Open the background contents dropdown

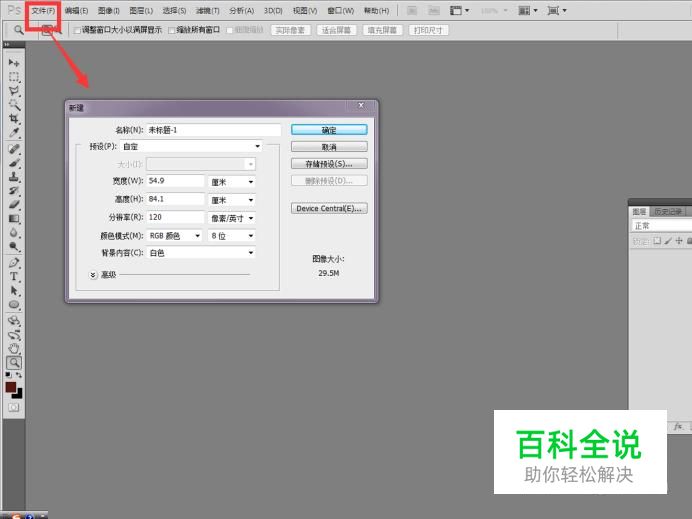pyautogui.click(x=201, y=253)
